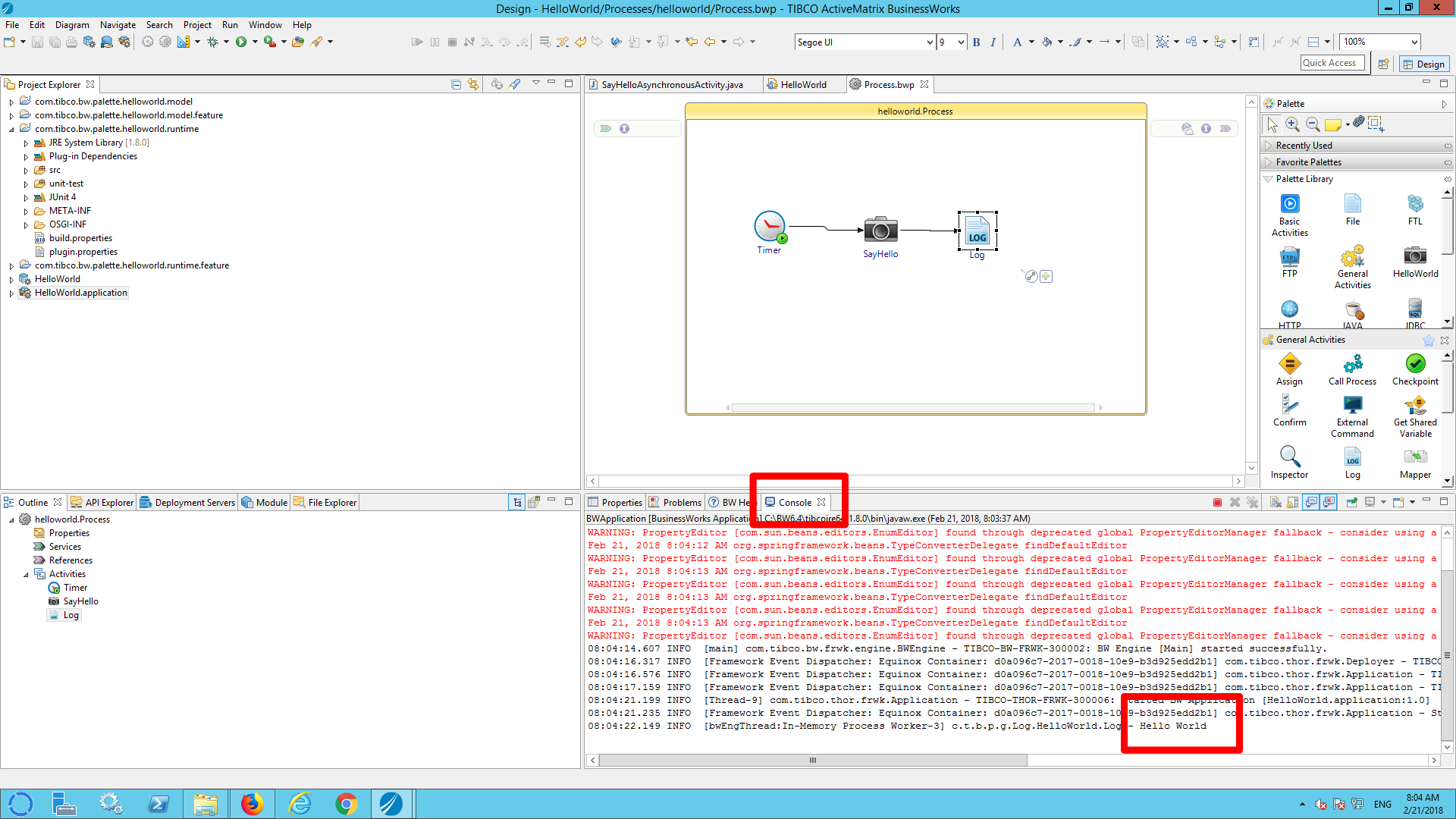
Task: Toggle link with editor in Project Explorer
Action: pyautogui.click(x=473, y=84)
